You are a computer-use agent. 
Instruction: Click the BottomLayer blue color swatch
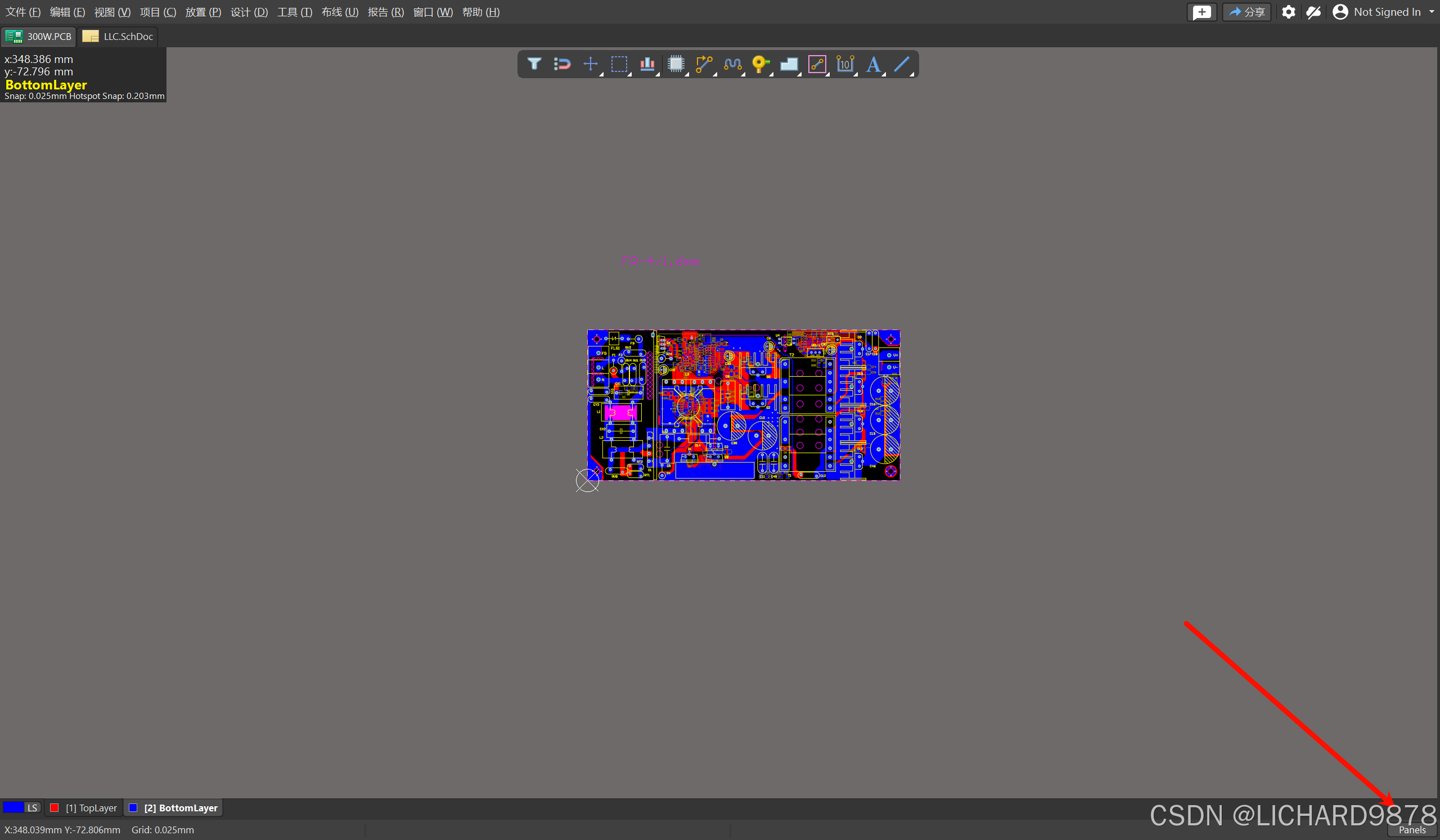133,808
